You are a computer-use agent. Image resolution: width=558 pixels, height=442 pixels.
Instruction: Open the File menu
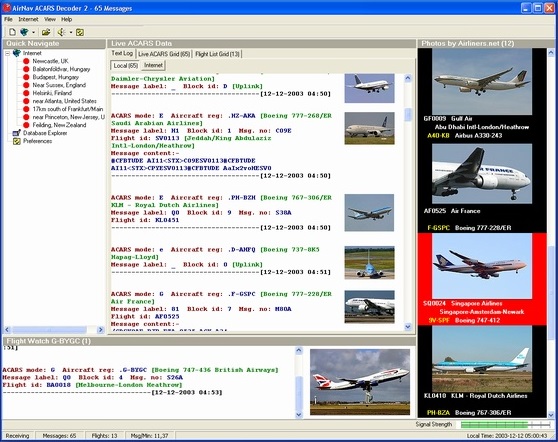click(x=8, y=19)
